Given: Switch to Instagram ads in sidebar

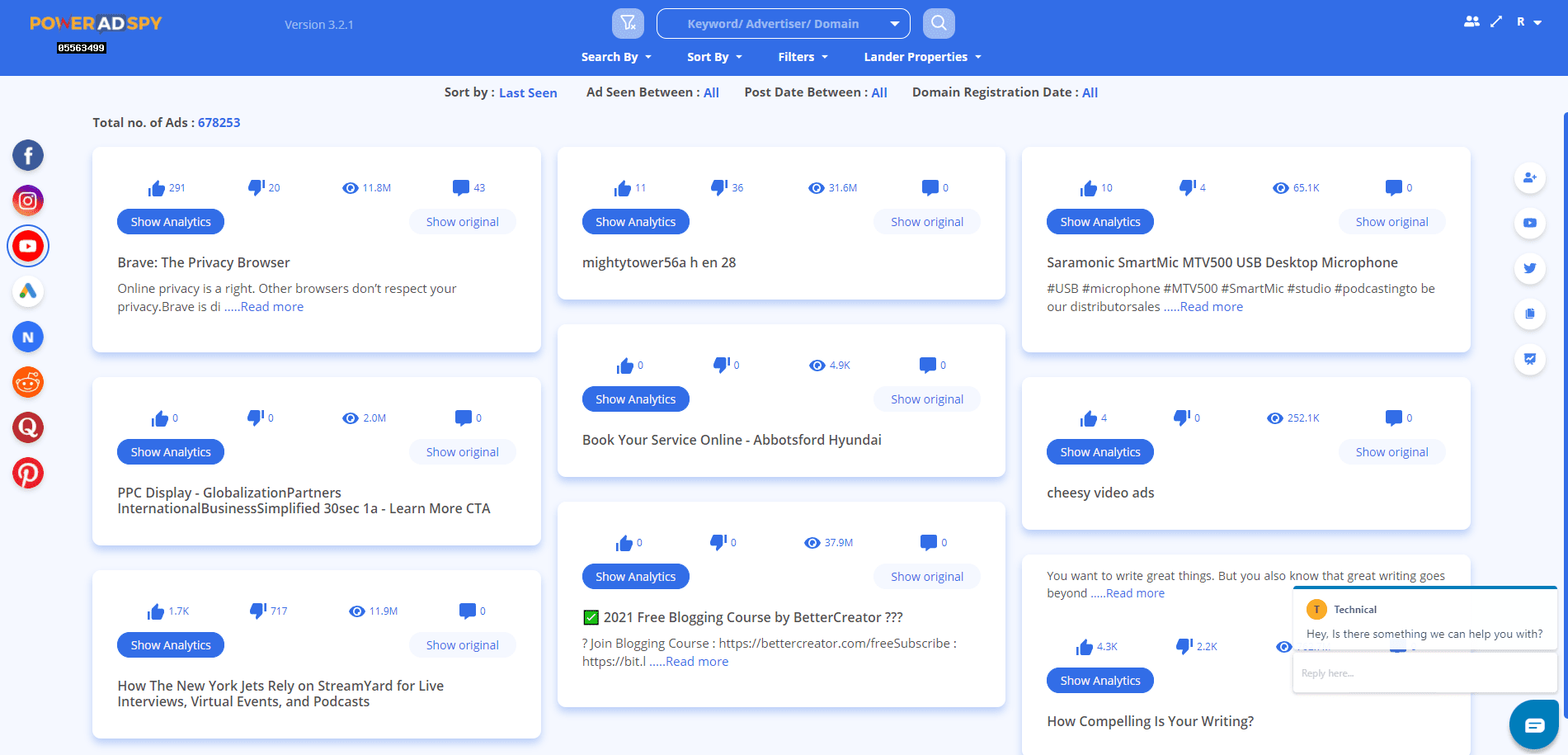Looking at the screenshot, I should [x=28, y=201].
